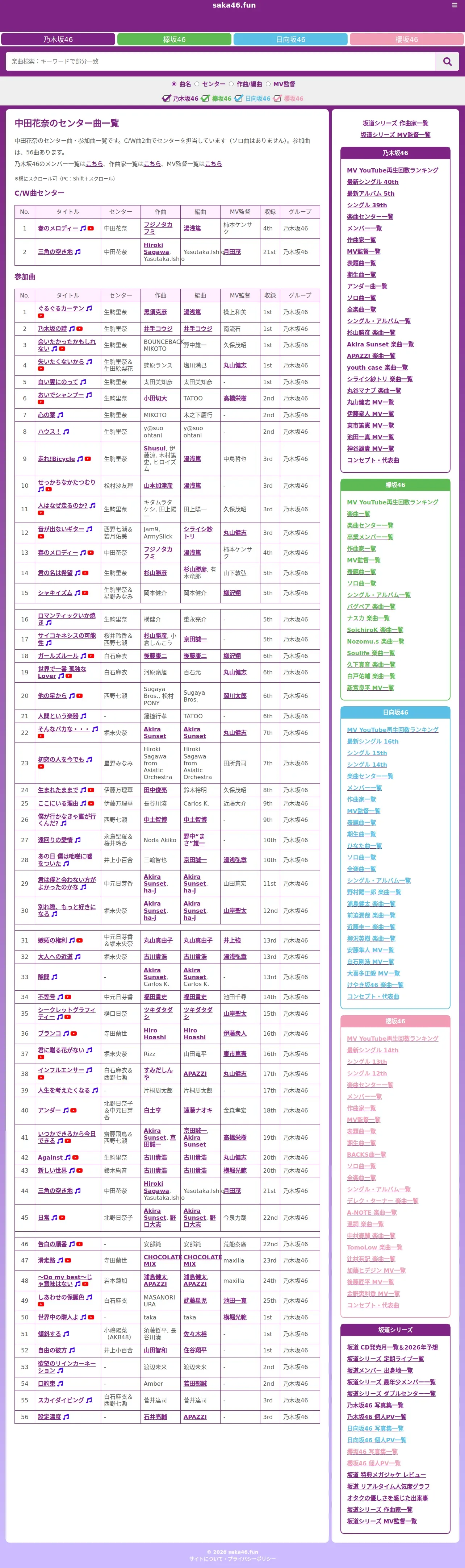
Task: Open 最新シングル 16th link in 日向坂46 sidebar
Action: pos(373,741)
